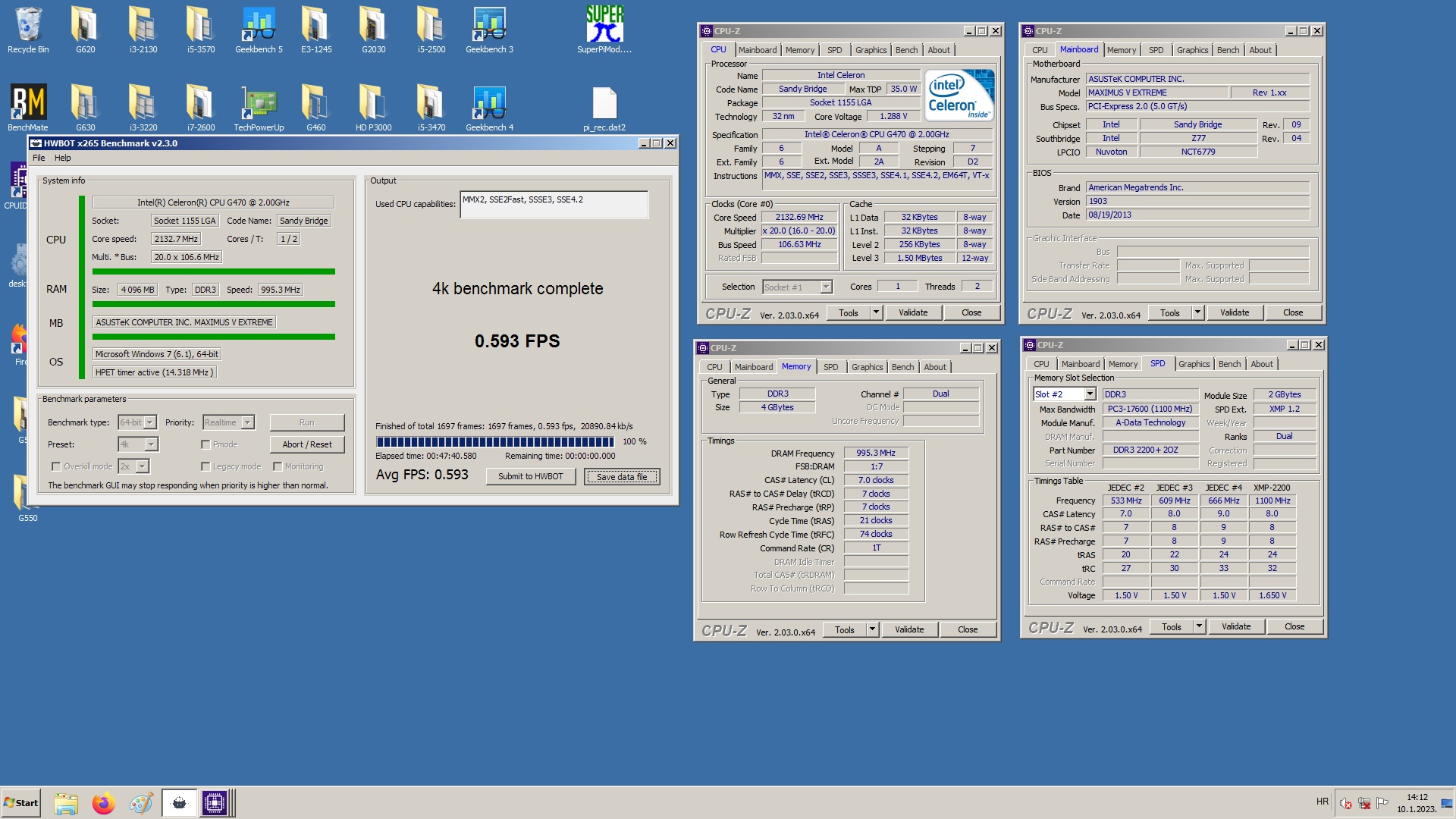
Task: Open the i7-2600 folder icon
Action: [201, 108]
